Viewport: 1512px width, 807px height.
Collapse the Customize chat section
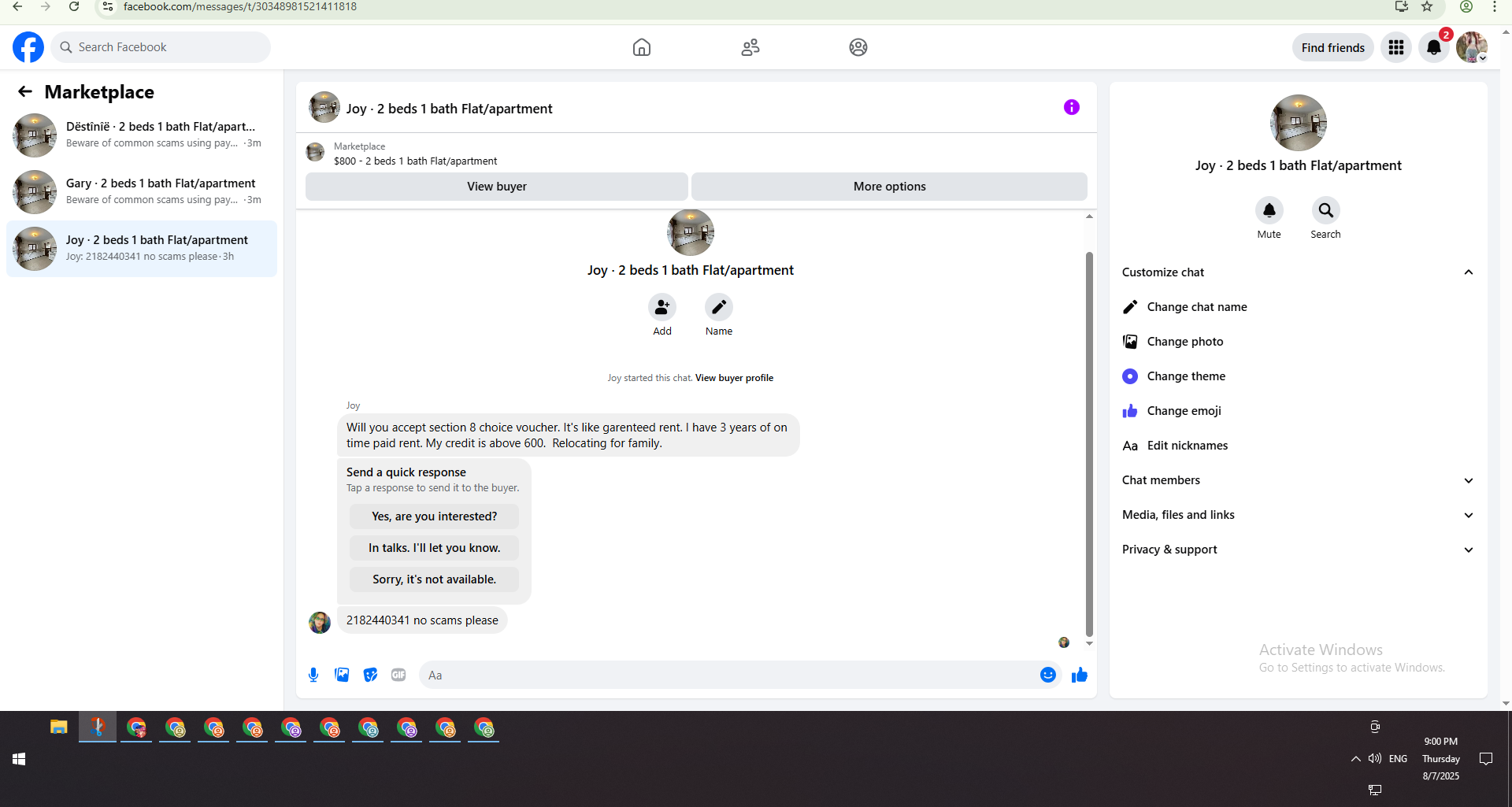(x=1298, y=272)
